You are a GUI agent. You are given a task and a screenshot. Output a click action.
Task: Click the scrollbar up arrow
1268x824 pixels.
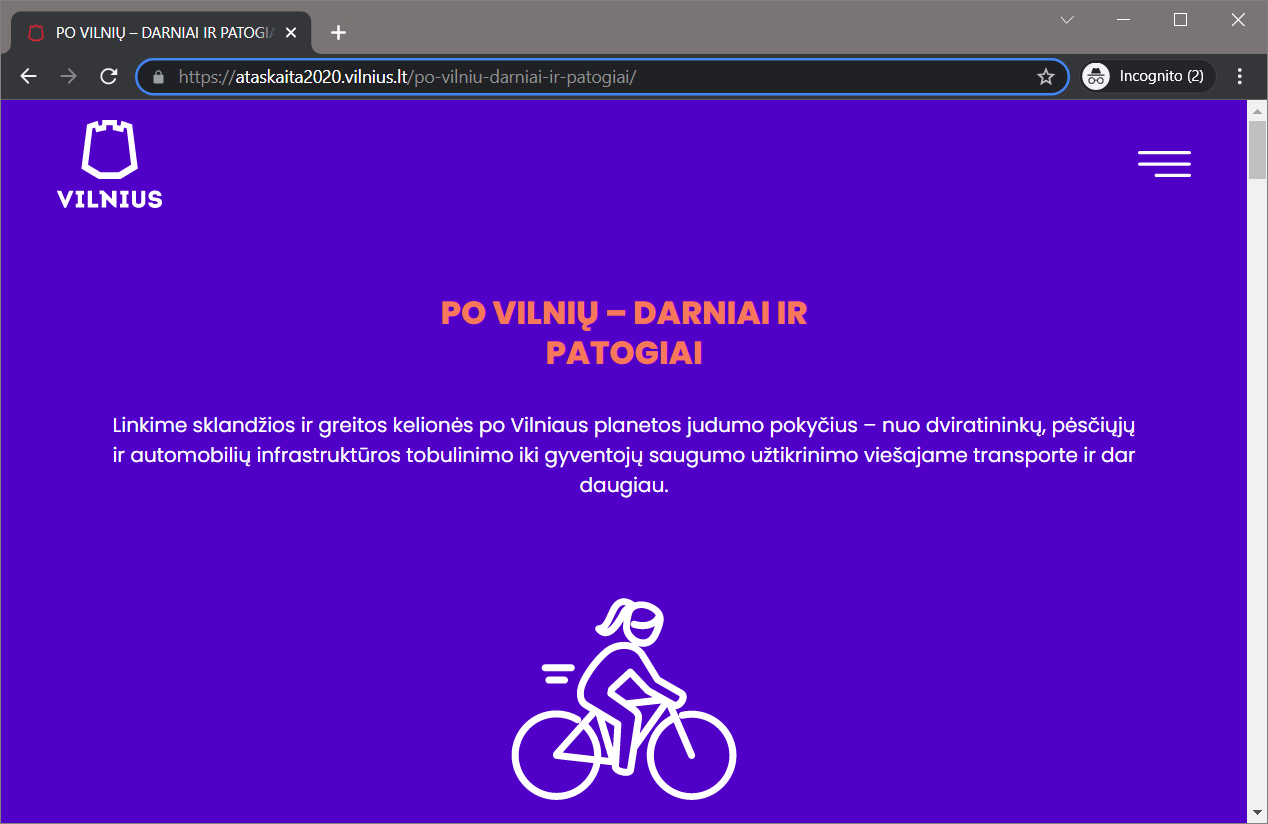1257,109
